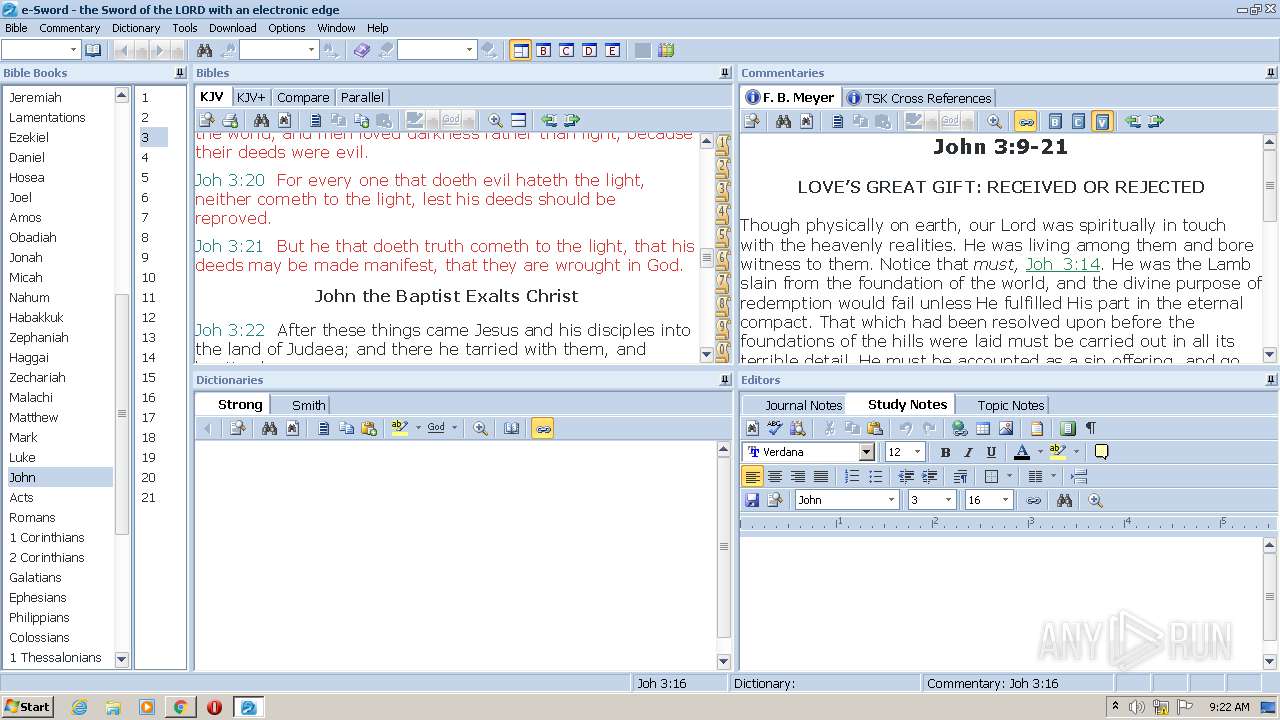The width and height of the screenshot is (1280, 720).
Task: Expand font color dropdown arrow
Action: [1039, 452]
